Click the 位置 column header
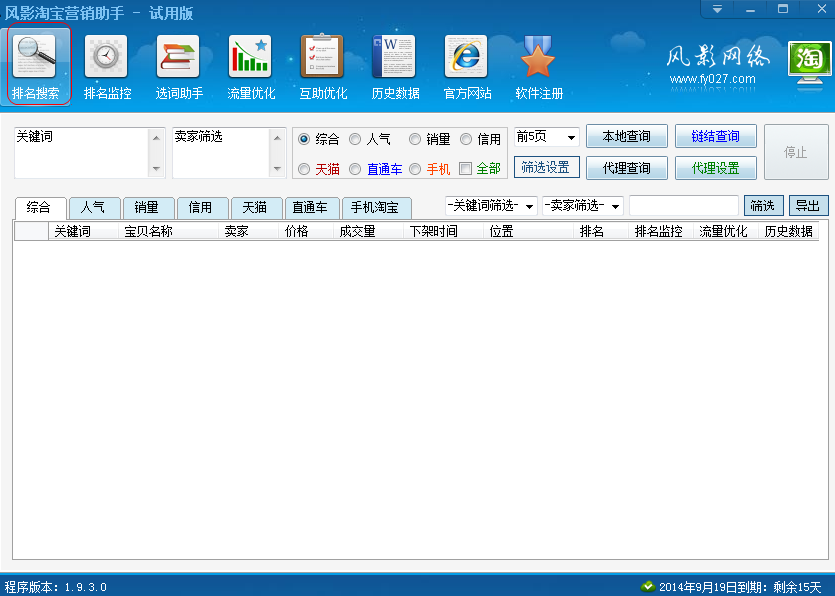Image resolution: width=835 pixels, height=596 pixels. click(529, 231)
